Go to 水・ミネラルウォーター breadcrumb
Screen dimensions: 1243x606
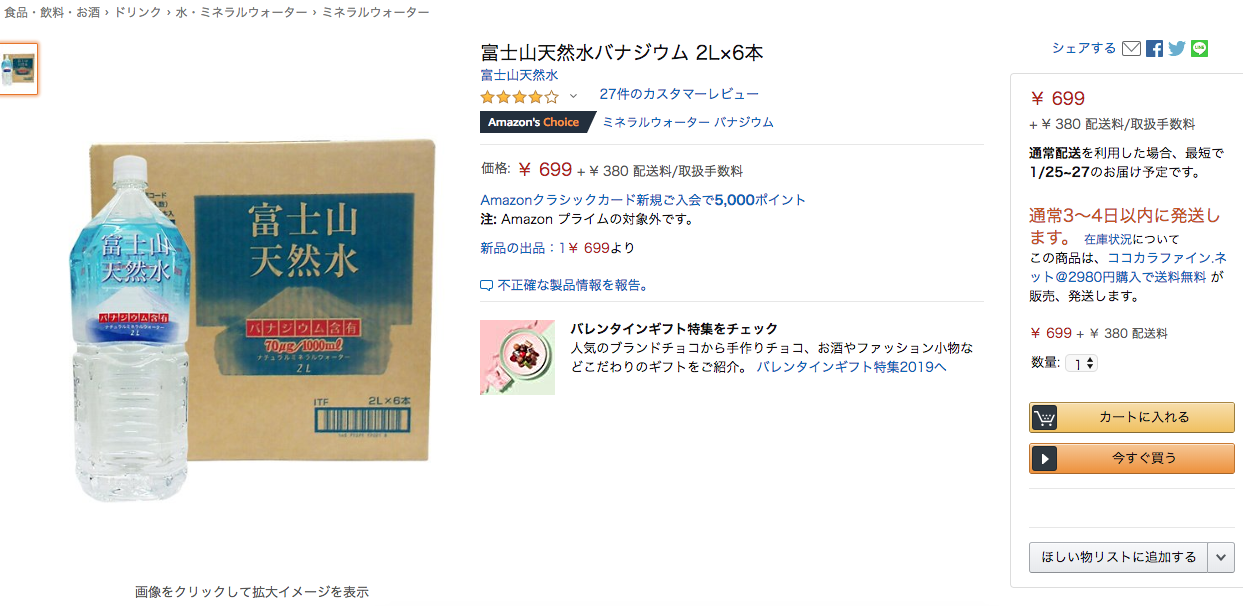coord(240,12)
